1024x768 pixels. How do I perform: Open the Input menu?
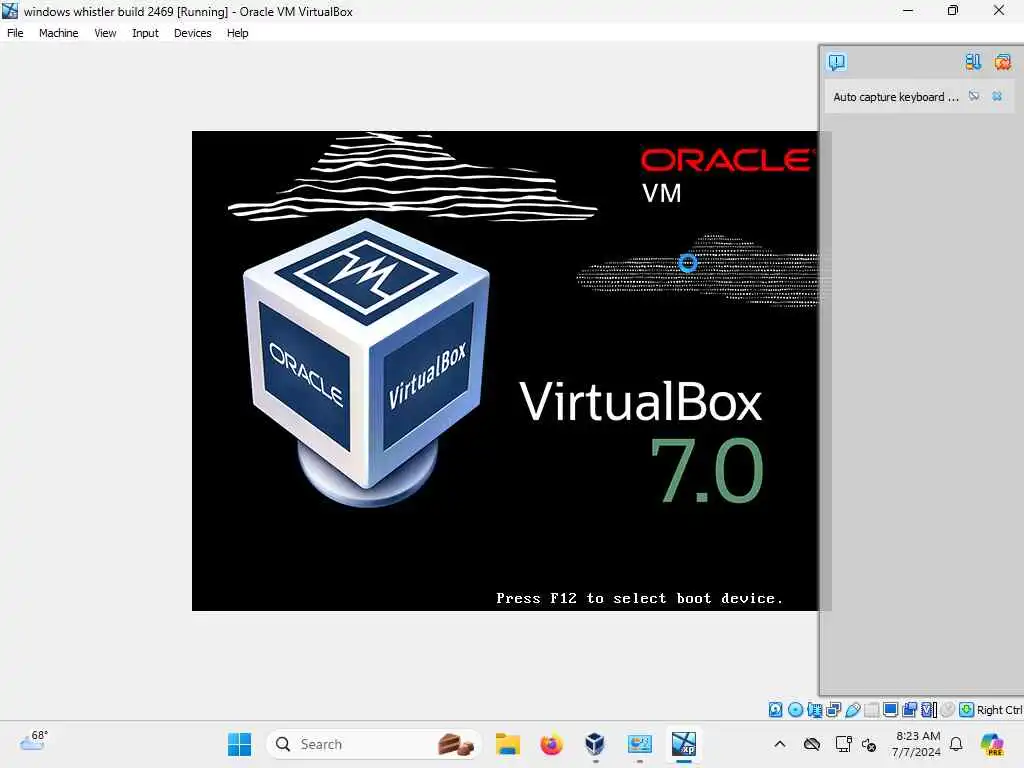coord(145,33)
